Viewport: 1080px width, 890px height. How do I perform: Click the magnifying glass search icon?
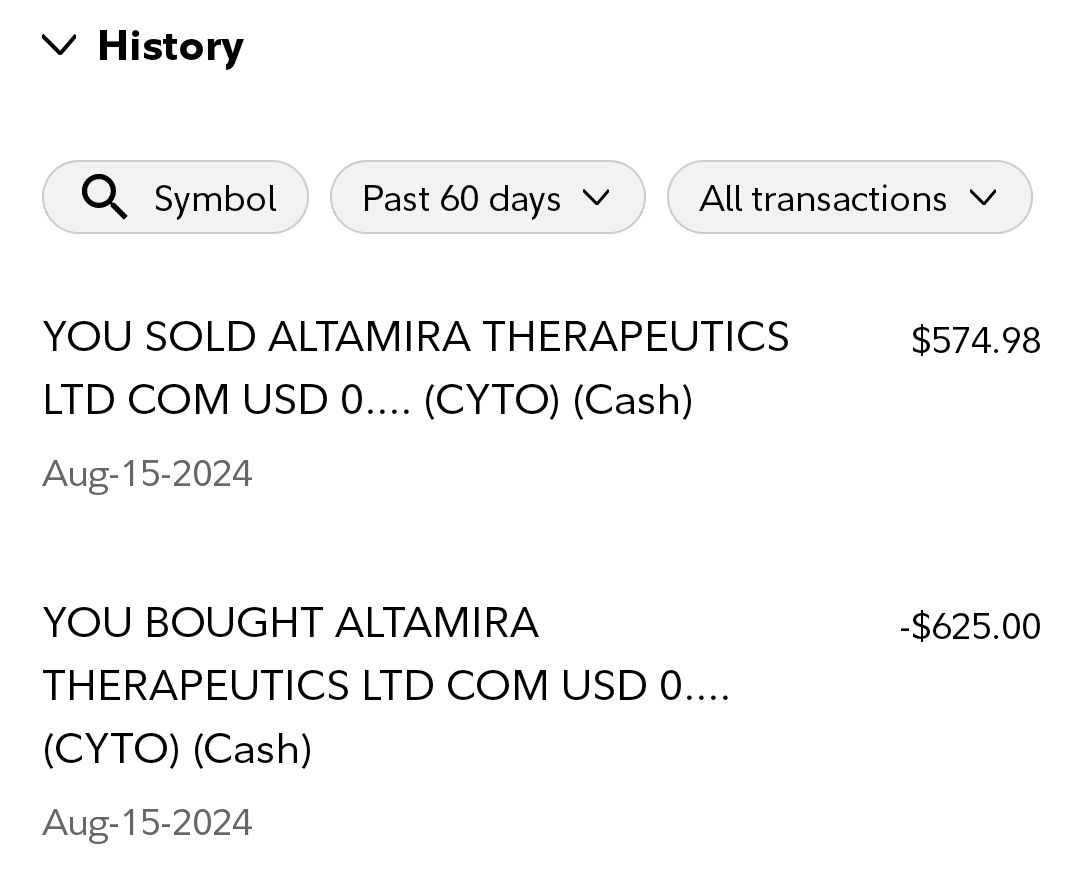104,198
